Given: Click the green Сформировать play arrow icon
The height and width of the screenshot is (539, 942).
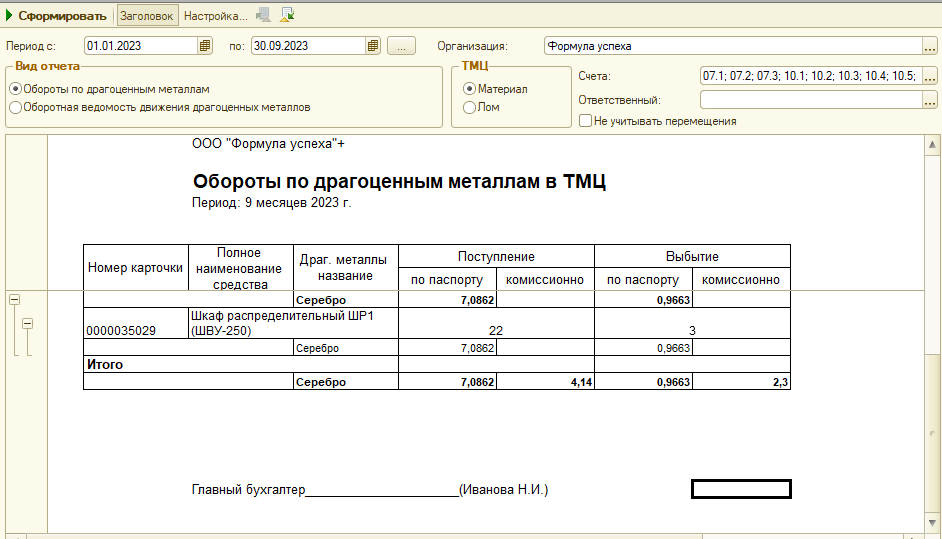Looking at the screenshot, I should tap(10, 15).
